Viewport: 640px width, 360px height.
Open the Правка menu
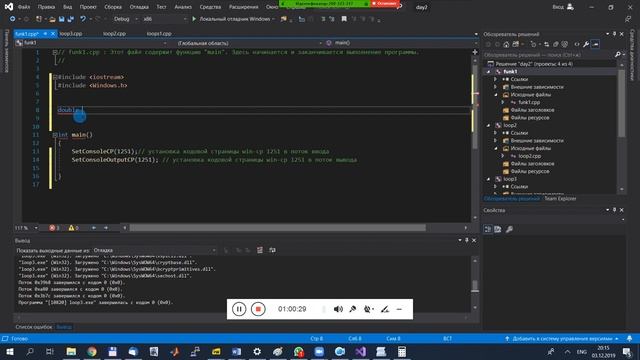(46, 7)
